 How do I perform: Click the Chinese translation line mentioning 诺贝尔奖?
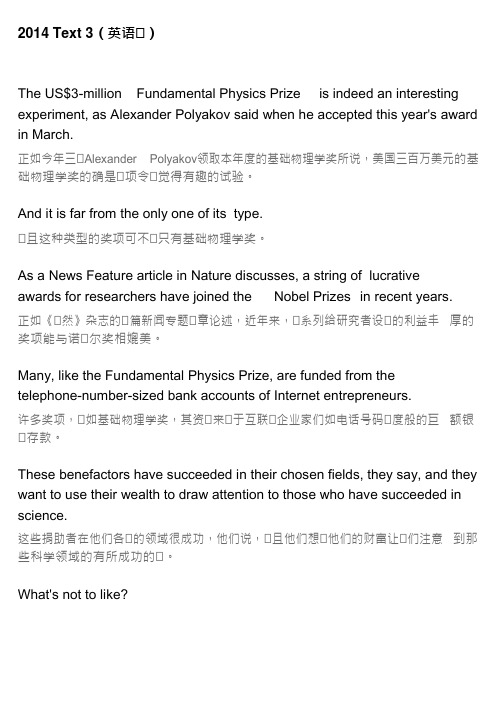click(x=89, y=339)
